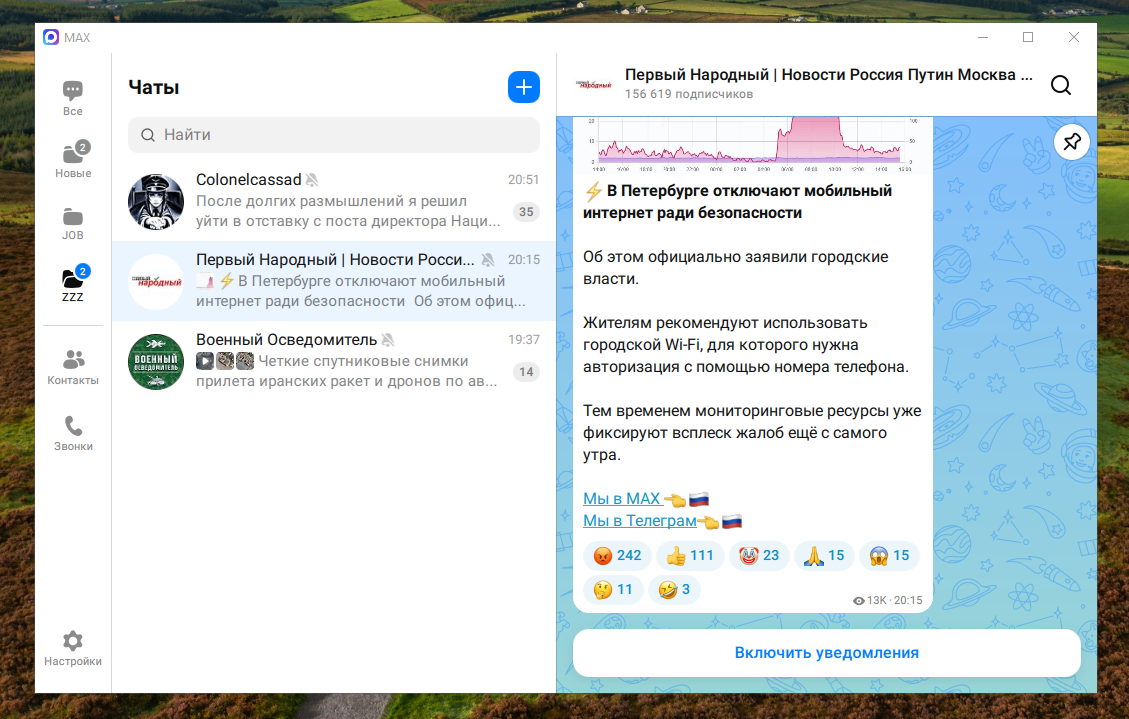Click the Найти search field
1129x719 pixels.
[x=334, y=135]
